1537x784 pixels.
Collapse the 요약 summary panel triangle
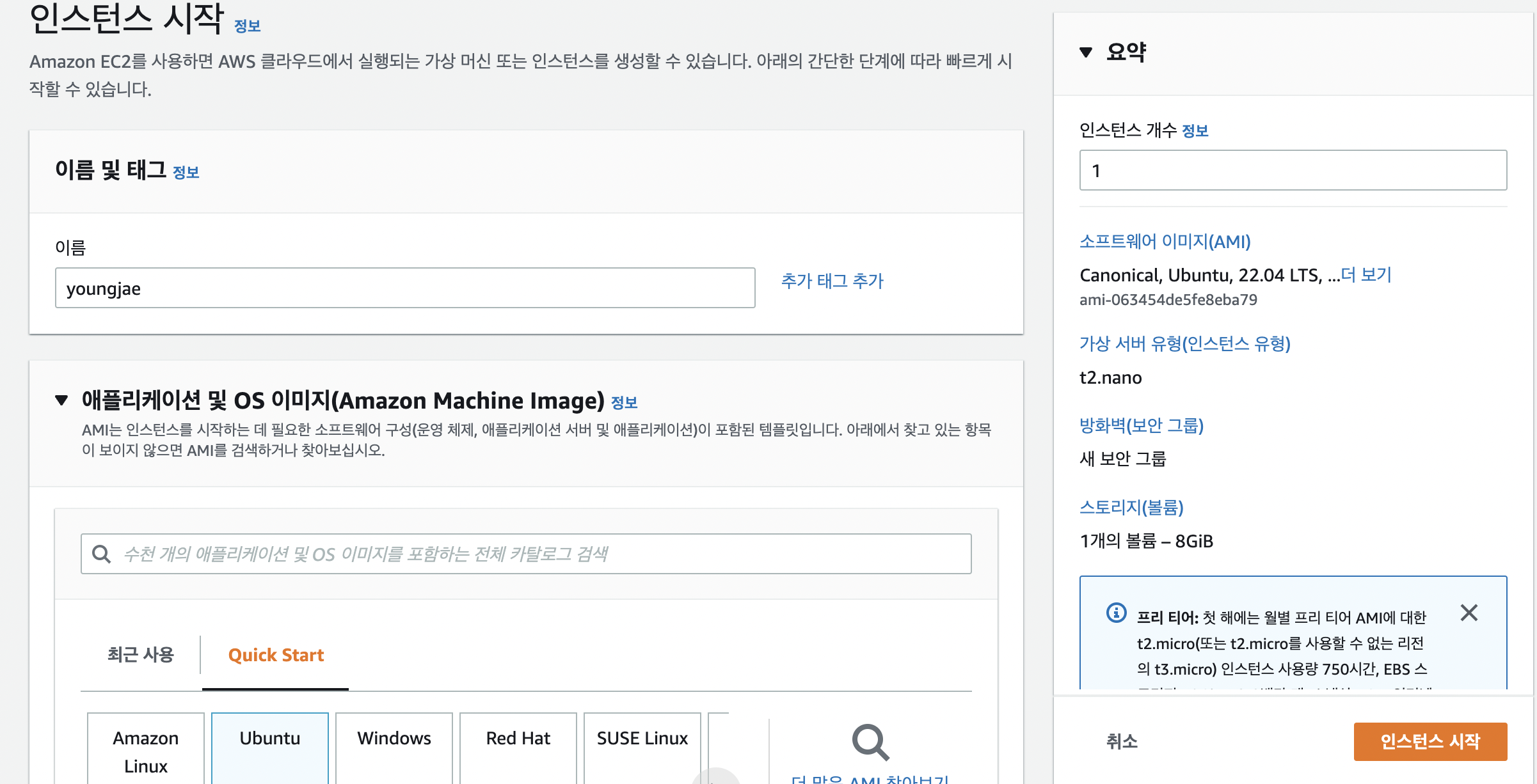[1086, 52]
